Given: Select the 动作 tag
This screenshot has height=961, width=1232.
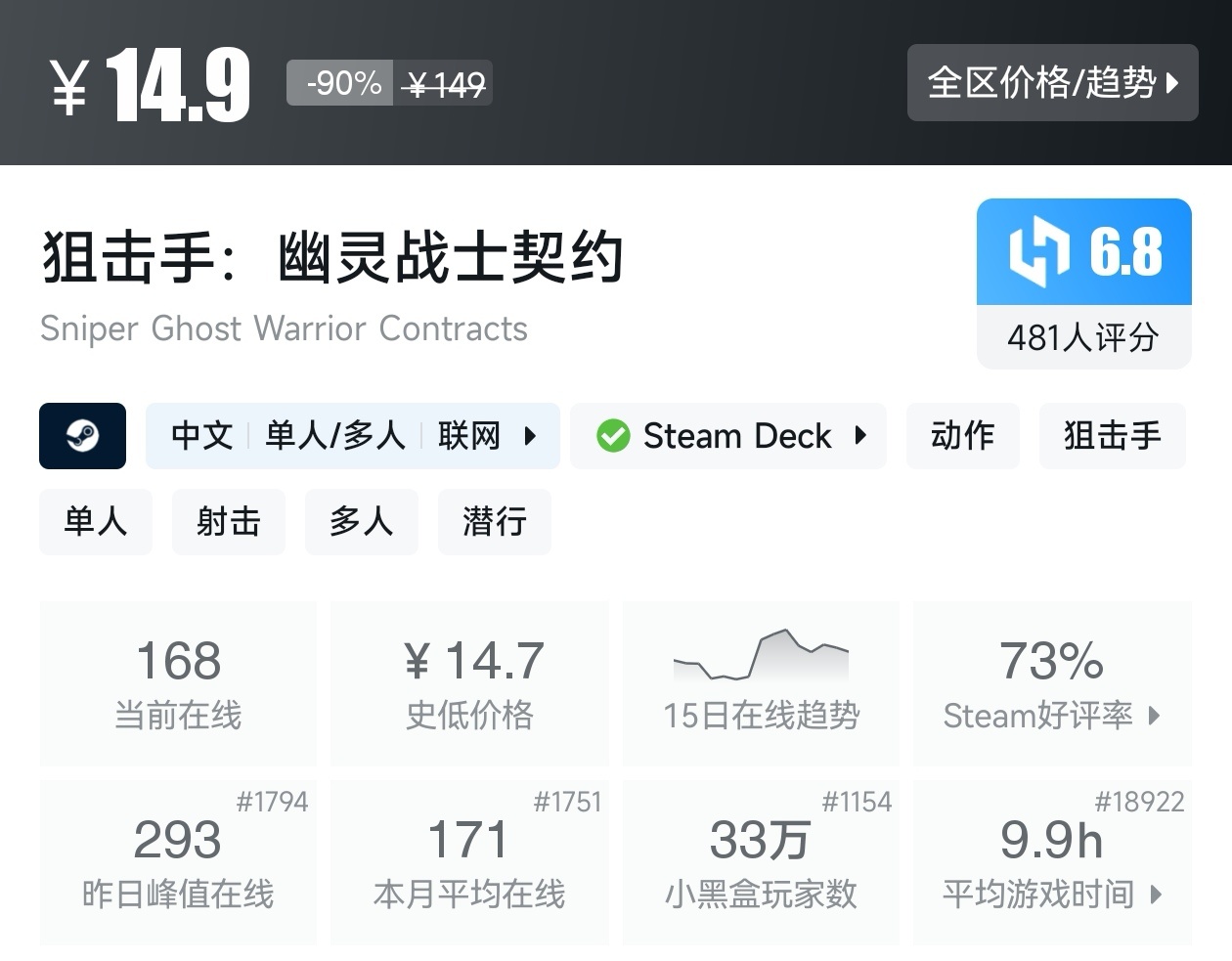Looking at the screenshot, I should point(963,436).
